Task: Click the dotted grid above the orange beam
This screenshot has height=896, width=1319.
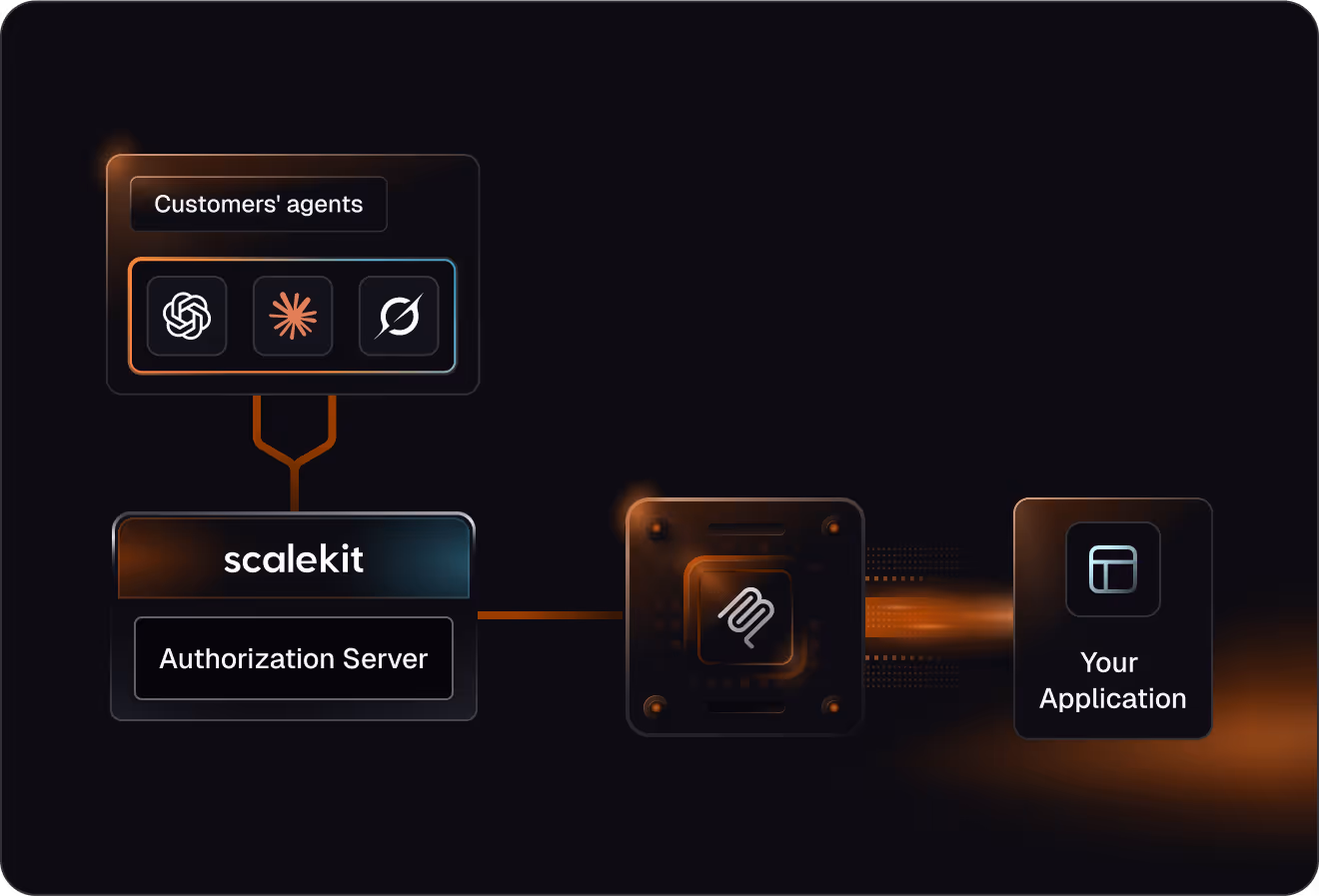Action: (911, 564)
